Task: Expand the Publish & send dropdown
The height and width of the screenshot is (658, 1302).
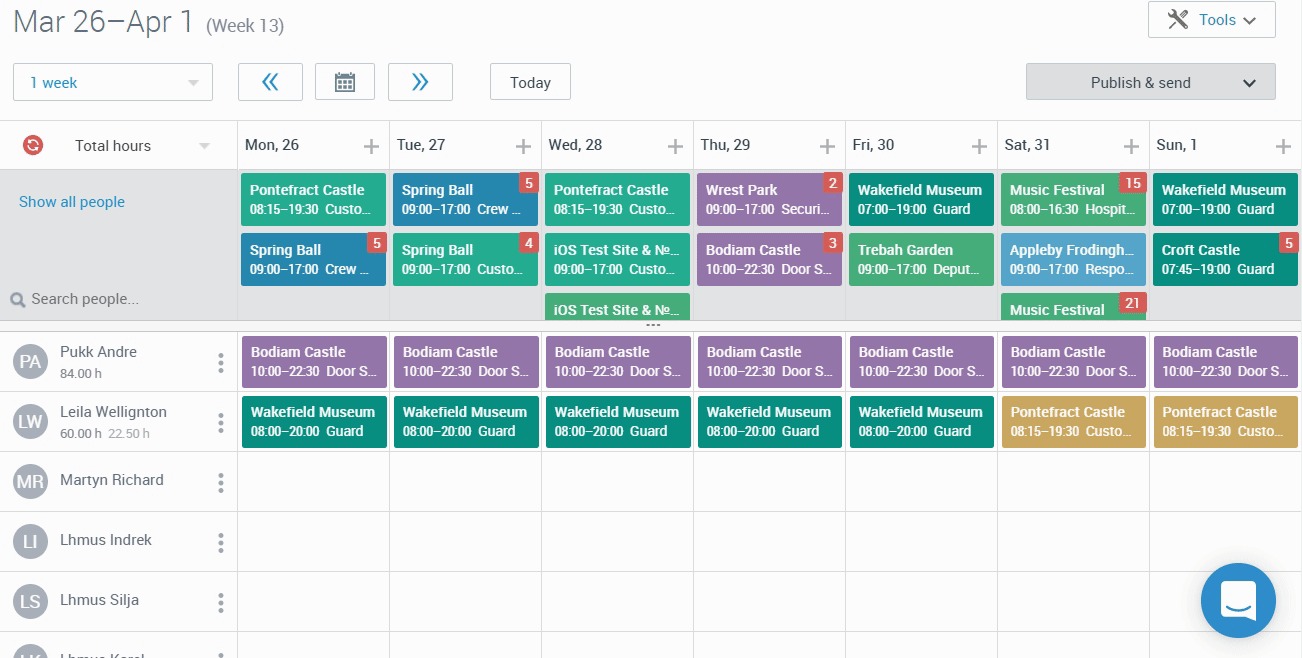Action: (x=1149, y=82)
